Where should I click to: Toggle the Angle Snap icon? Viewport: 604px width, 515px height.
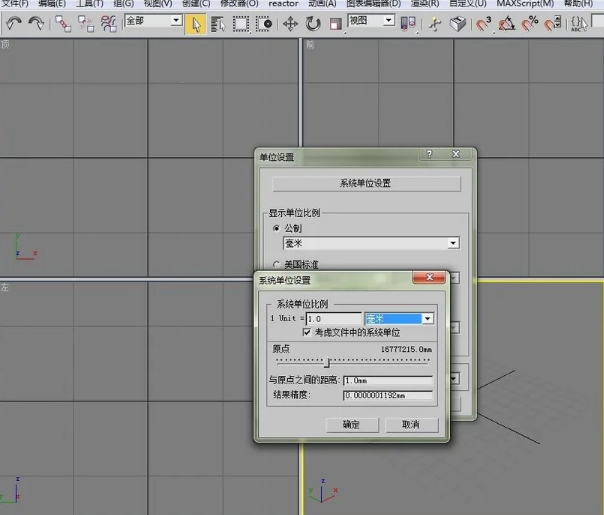point(507,24)
